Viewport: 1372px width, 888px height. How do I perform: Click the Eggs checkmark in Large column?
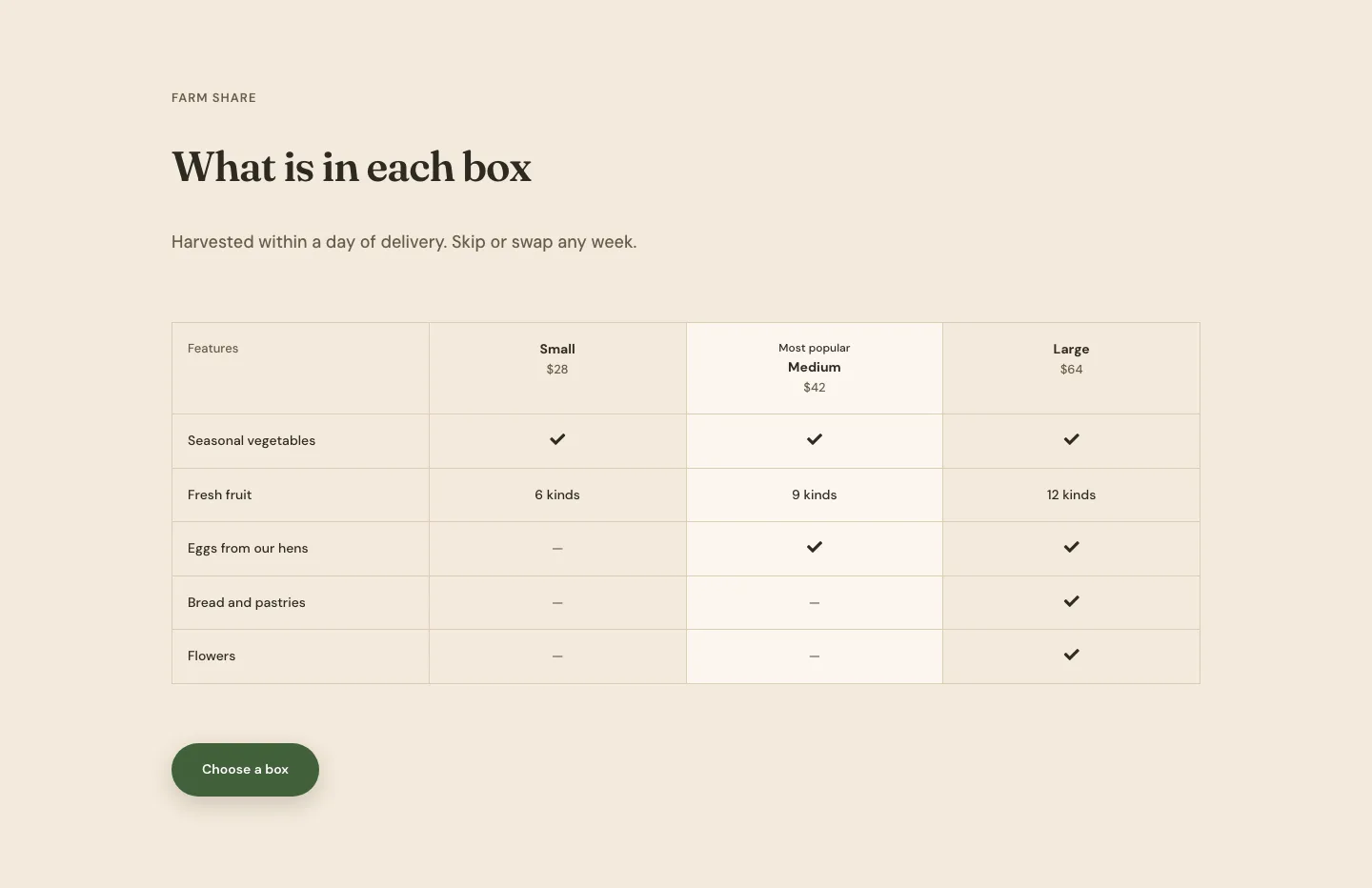pyautogui.click(x=1072, y=547)
